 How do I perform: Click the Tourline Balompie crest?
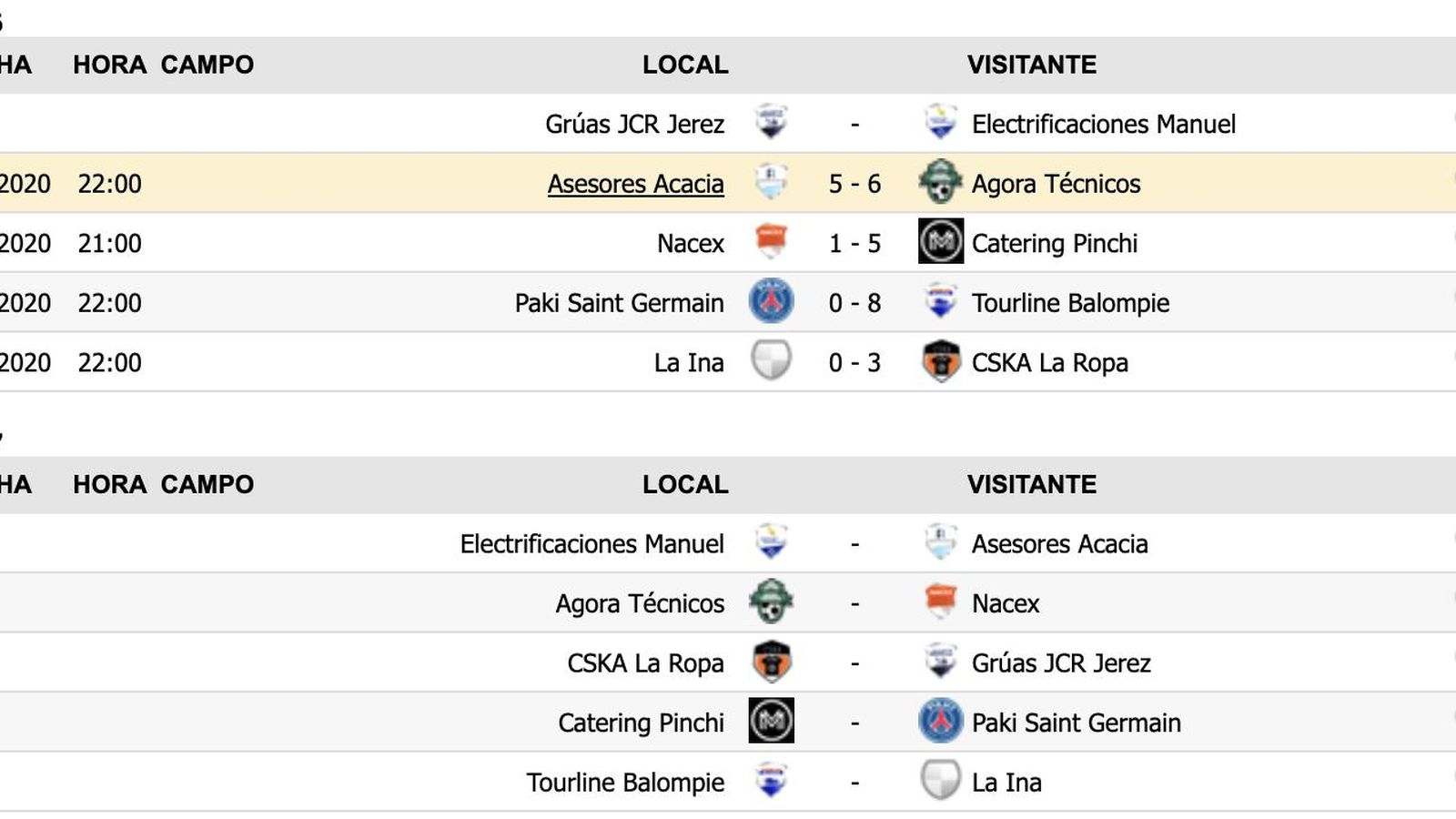(941, 303)
